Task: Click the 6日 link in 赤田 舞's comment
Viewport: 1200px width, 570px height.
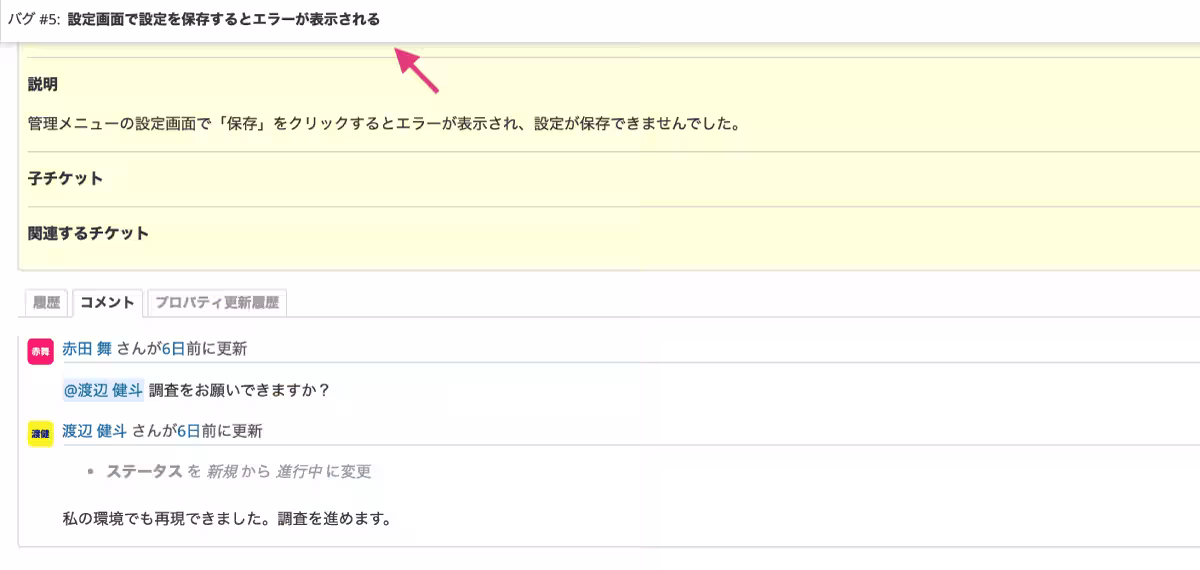Action: (x=173, y=349)
